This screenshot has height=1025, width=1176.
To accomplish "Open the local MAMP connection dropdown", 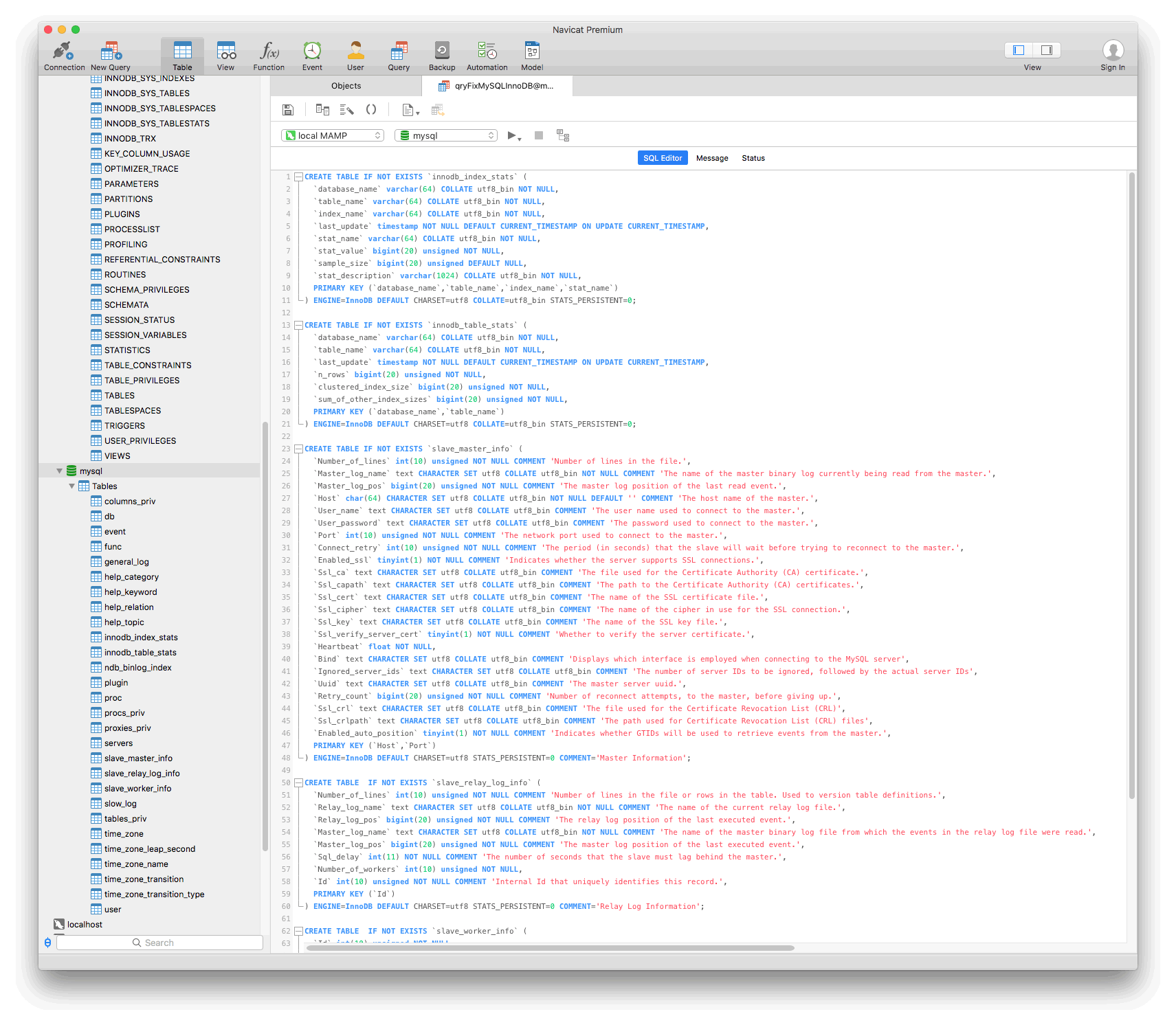I will pos(333,135).
